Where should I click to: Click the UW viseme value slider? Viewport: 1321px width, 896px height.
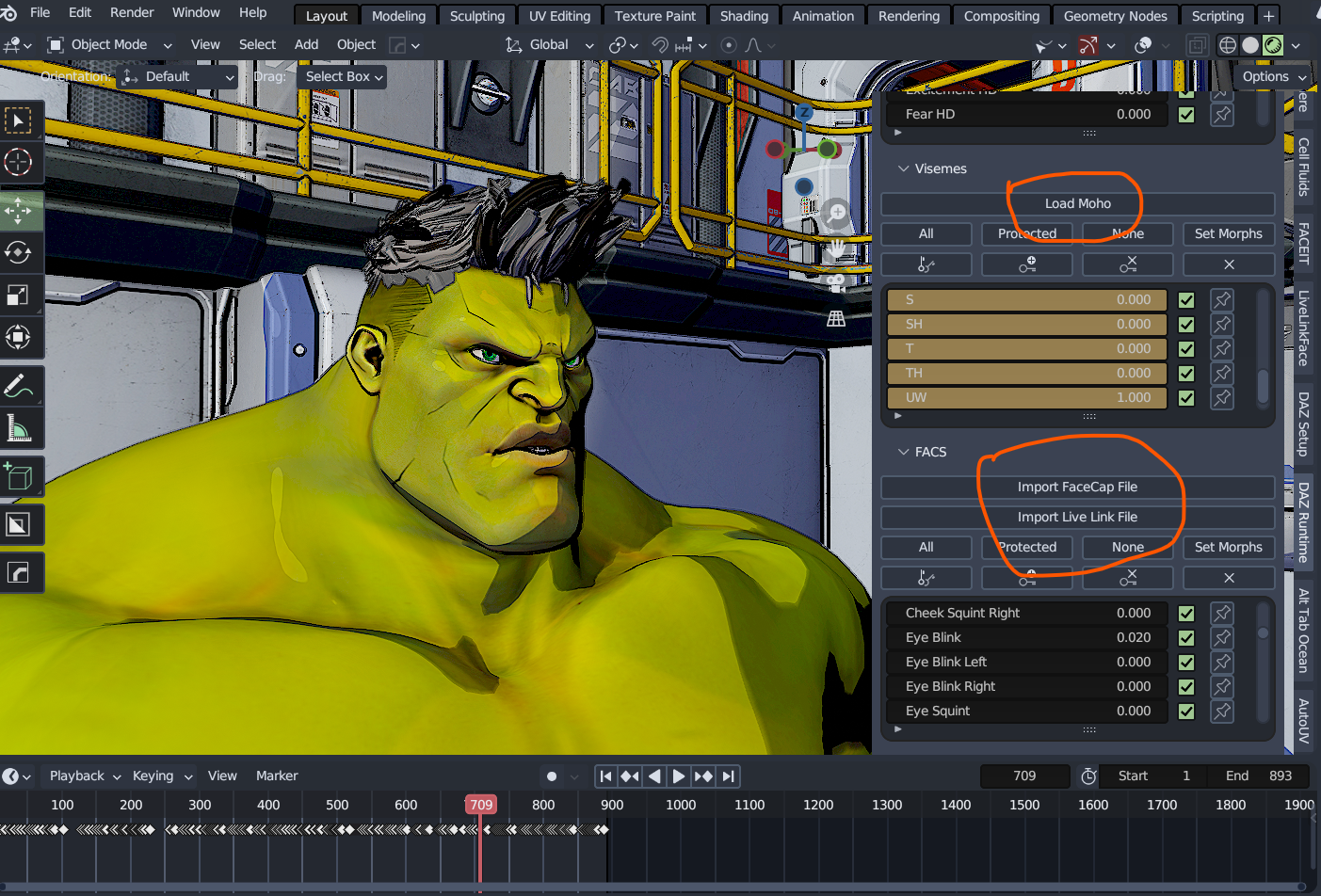[1027, 397]
